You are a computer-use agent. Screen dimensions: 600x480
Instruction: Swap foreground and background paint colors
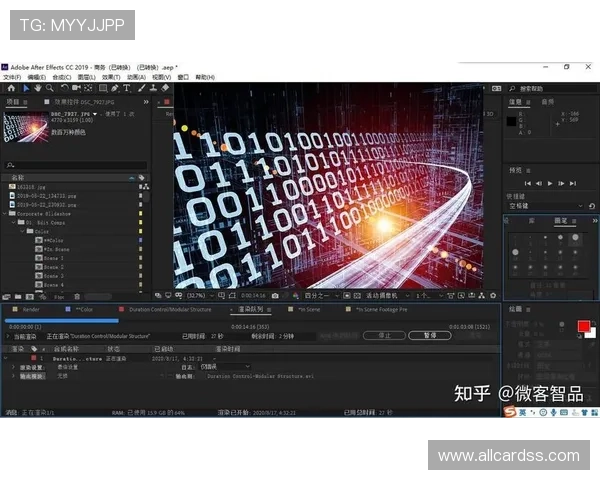pos(593,323)
